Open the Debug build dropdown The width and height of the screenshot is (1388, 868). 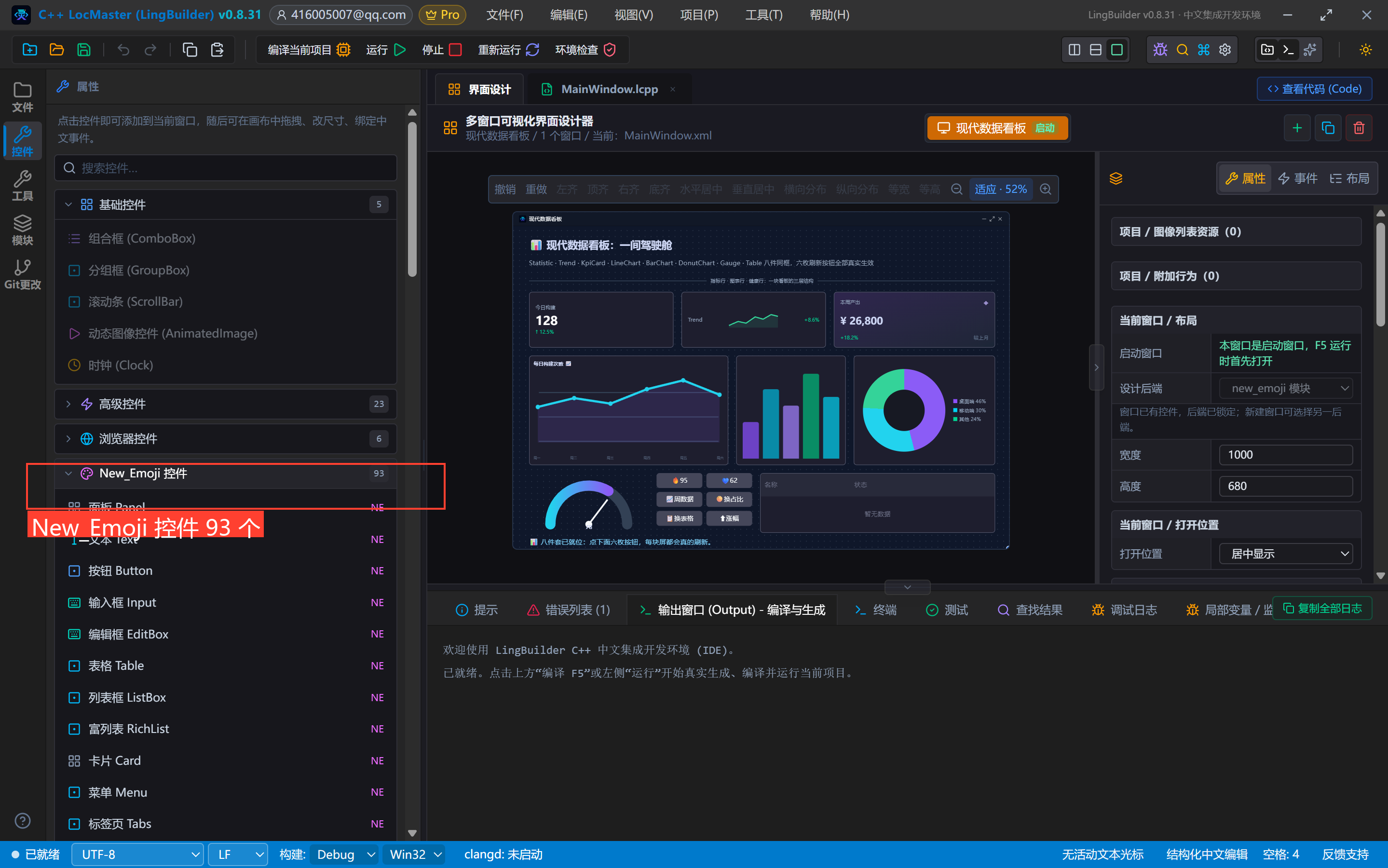pos(344,854)
